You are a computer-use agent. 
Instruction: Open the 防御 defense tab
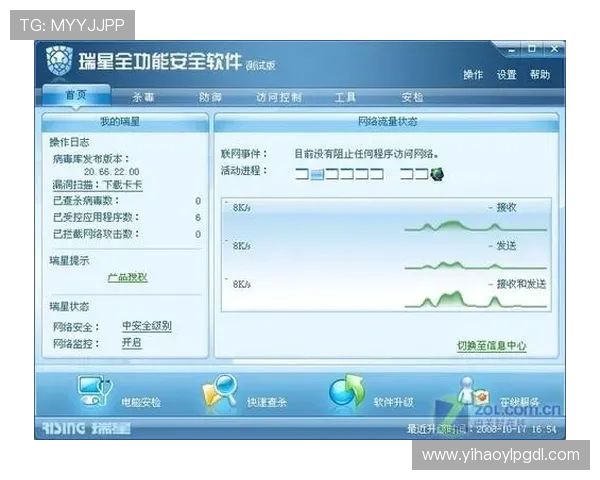point(210,97)
